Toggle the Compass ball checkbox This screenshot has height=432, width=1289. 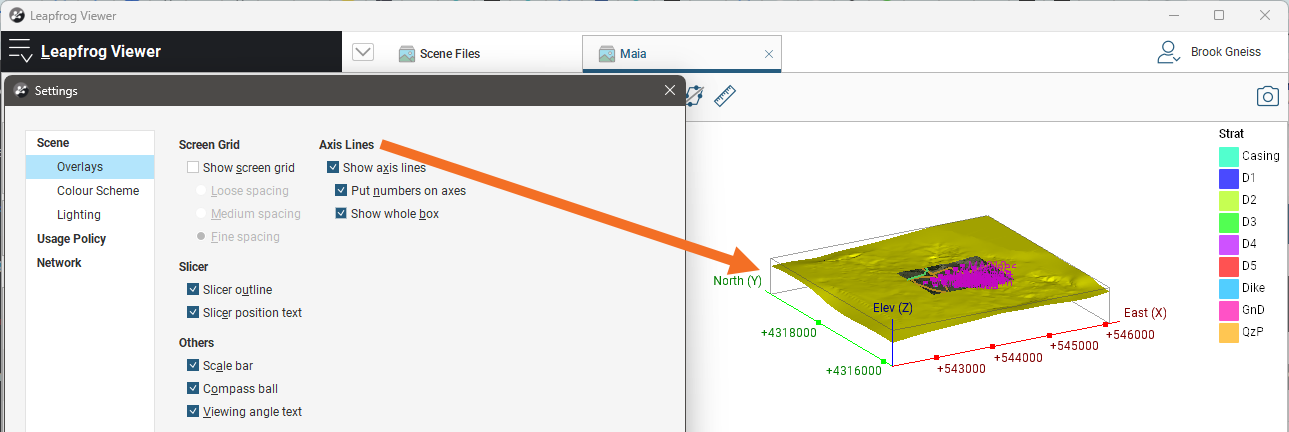[x=193, y=388]
